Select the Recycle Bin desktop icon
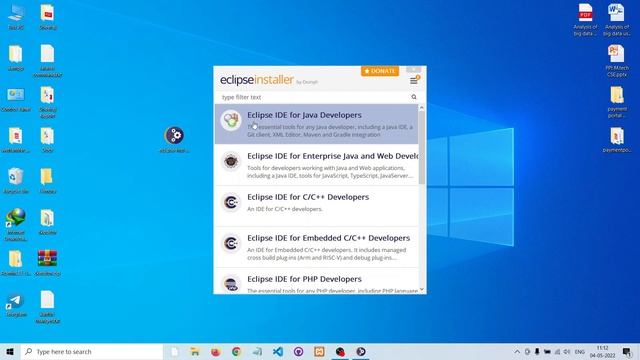 [x=16, y=180]
